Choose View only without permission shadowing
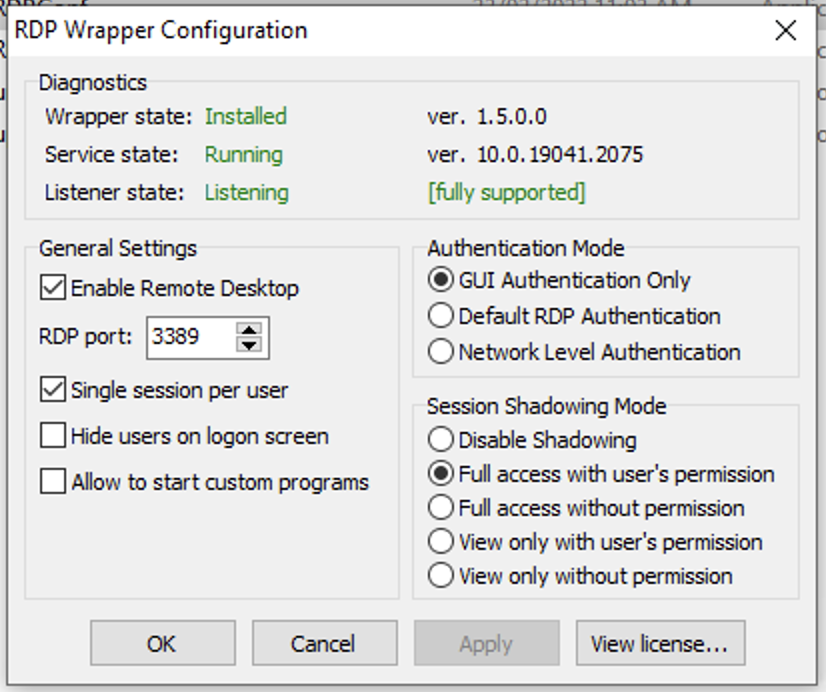Viewport: 826px width, 692px height. 440,575
